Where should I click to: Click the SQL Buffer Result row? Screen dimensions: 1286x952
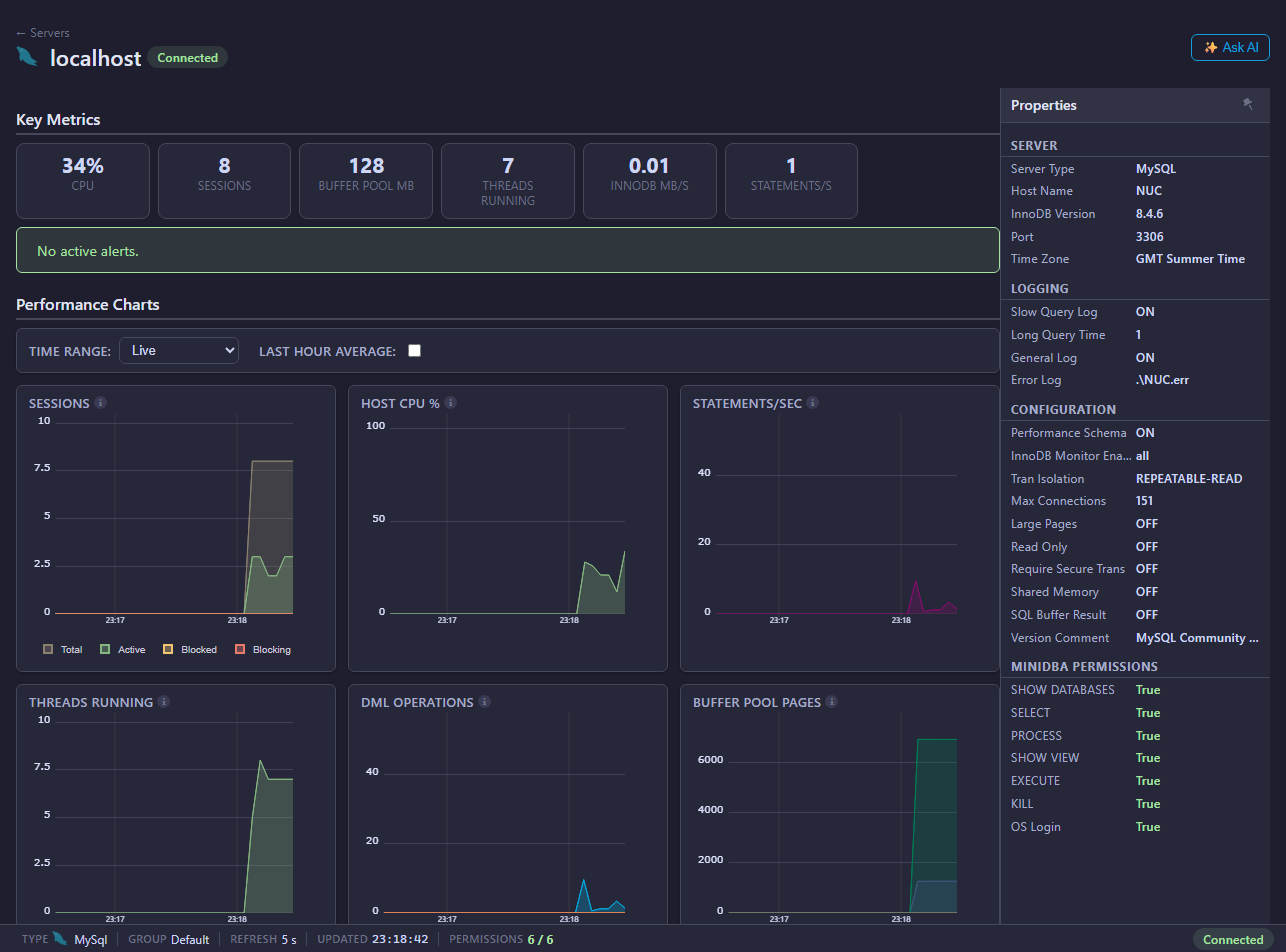click(1135, 615)
